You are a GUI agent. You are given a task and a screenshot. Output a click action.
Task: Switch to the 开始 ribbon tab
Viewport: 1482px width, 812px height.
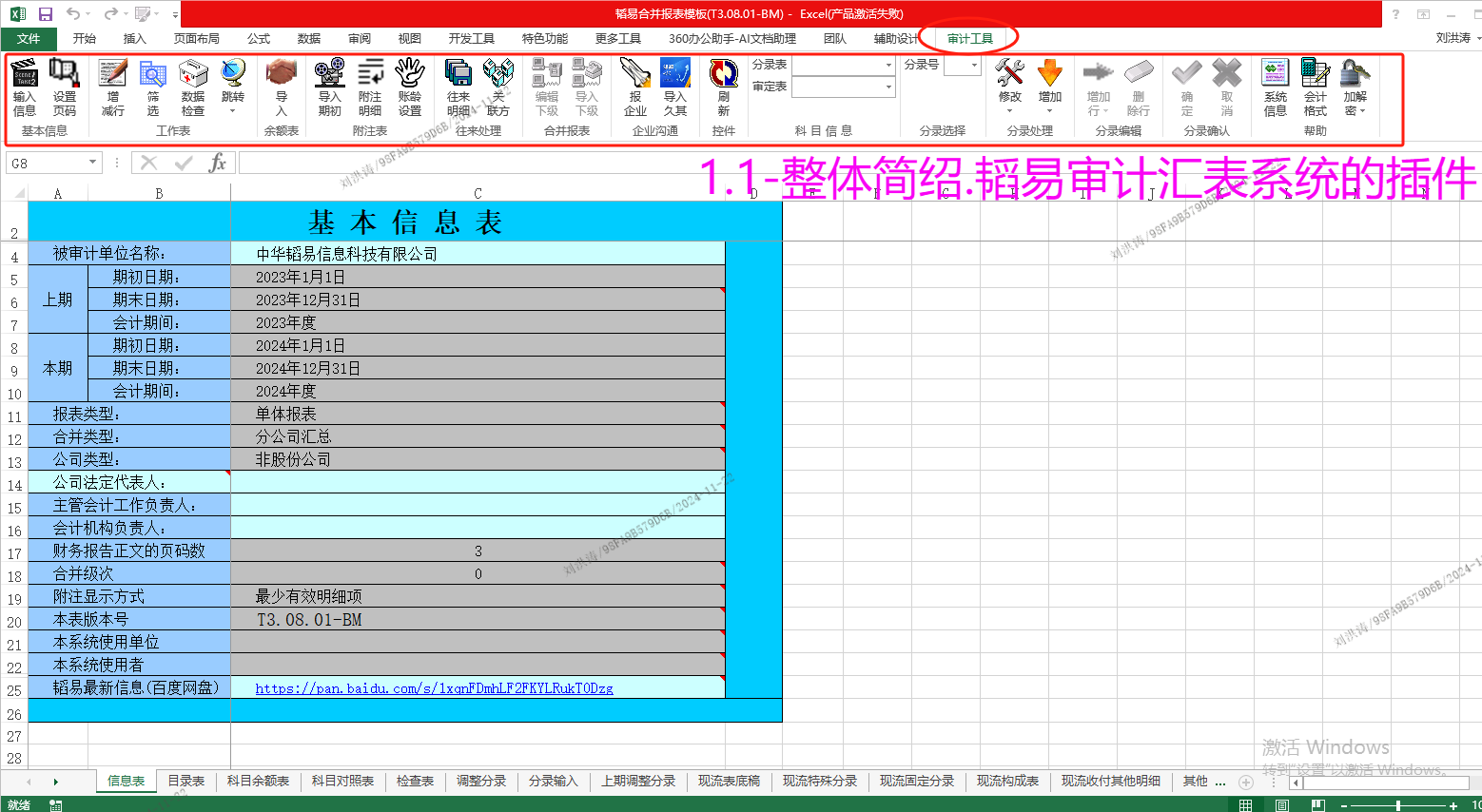tap(85, 39)
